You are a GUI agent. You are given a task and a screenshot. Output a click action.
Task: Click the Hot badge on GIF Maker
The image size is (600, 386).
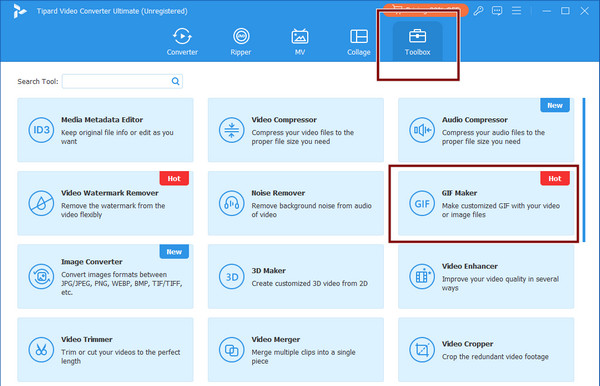click(555, 178)
